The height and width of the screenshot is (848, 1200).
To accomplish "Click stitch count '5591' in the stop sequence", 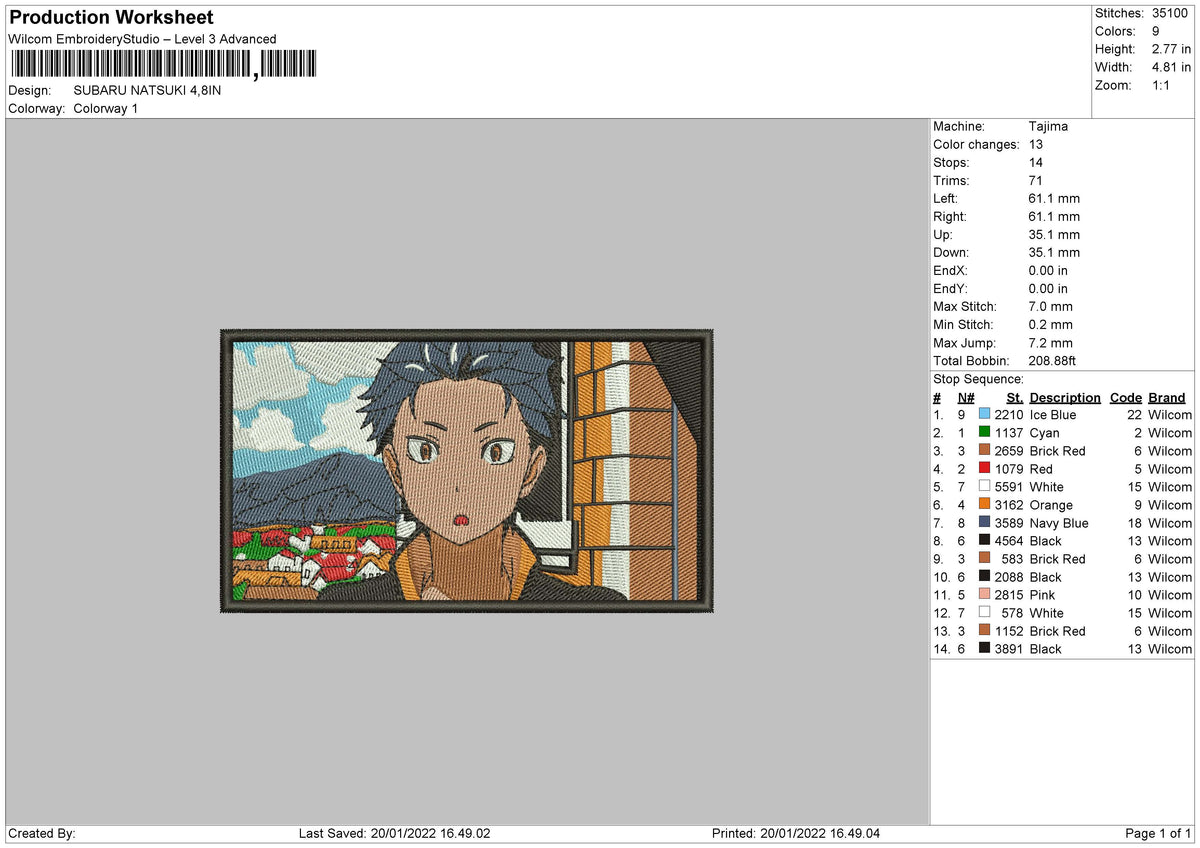I will point(1009,487).
